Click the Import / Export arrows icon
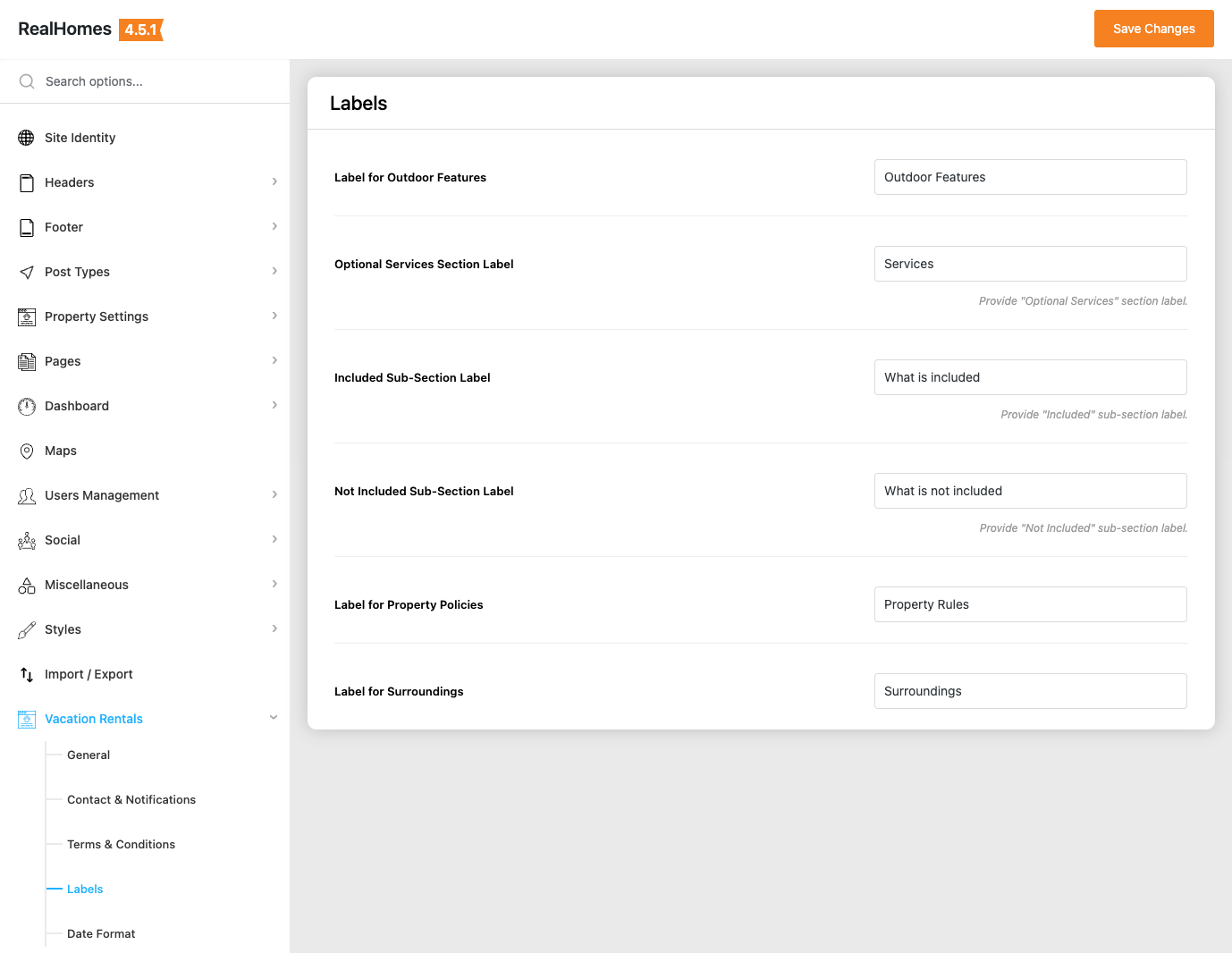This screenshot has width=1232, height=953. (27, 674)
